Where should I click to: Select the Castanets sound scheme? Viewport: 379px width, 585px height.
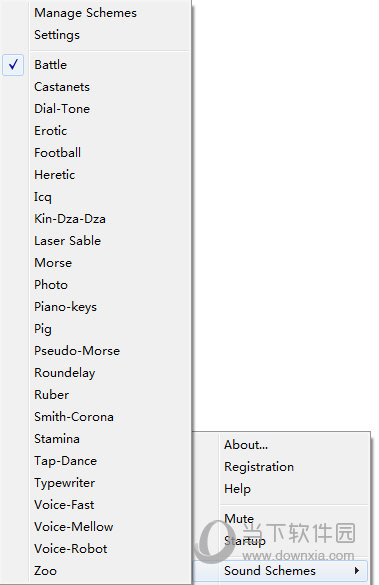[x=62, y=87]
